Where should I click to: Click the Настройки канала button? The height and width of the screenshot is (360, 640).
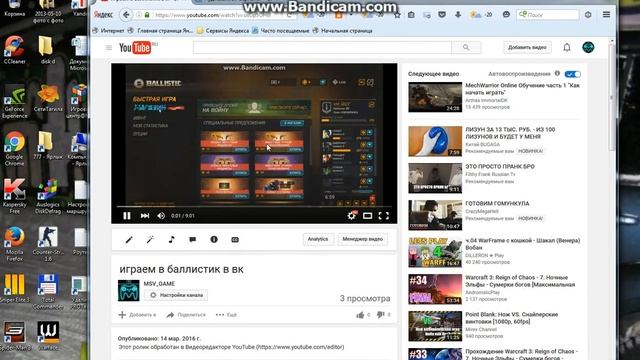click(x=176, y=295)
